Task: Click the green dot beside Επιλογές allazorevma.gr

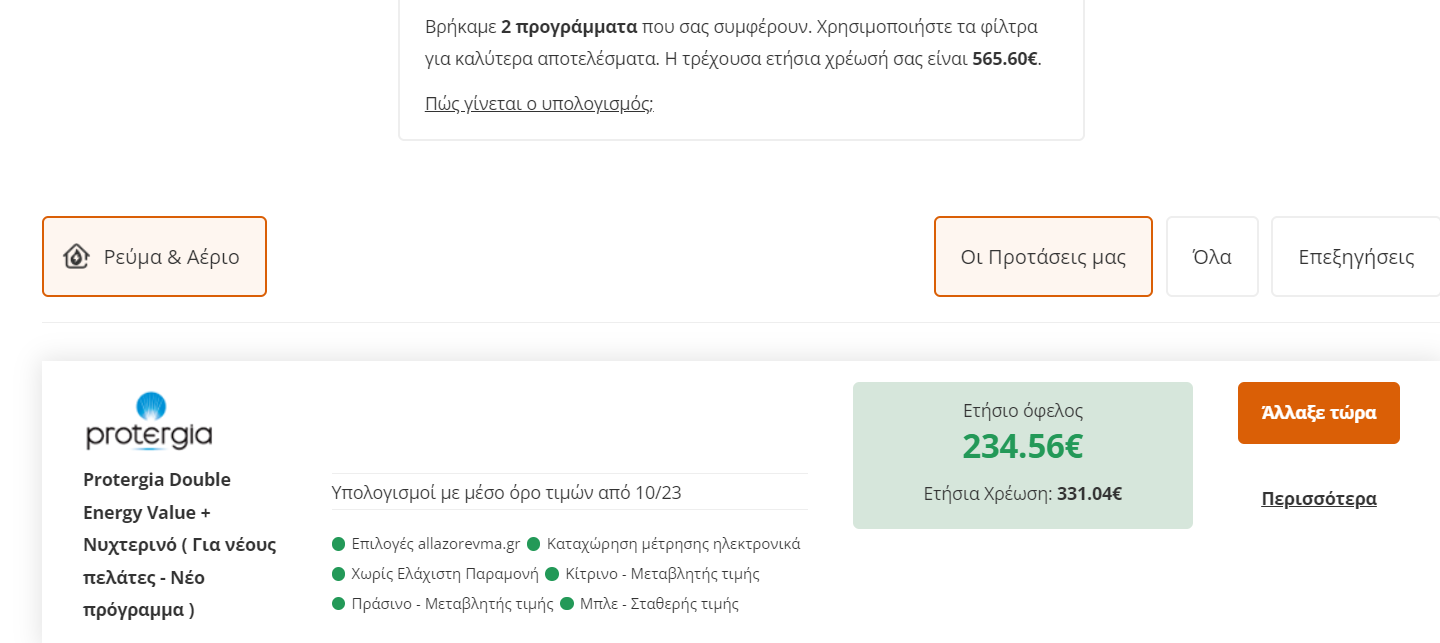Action: [x=338, y=544]
